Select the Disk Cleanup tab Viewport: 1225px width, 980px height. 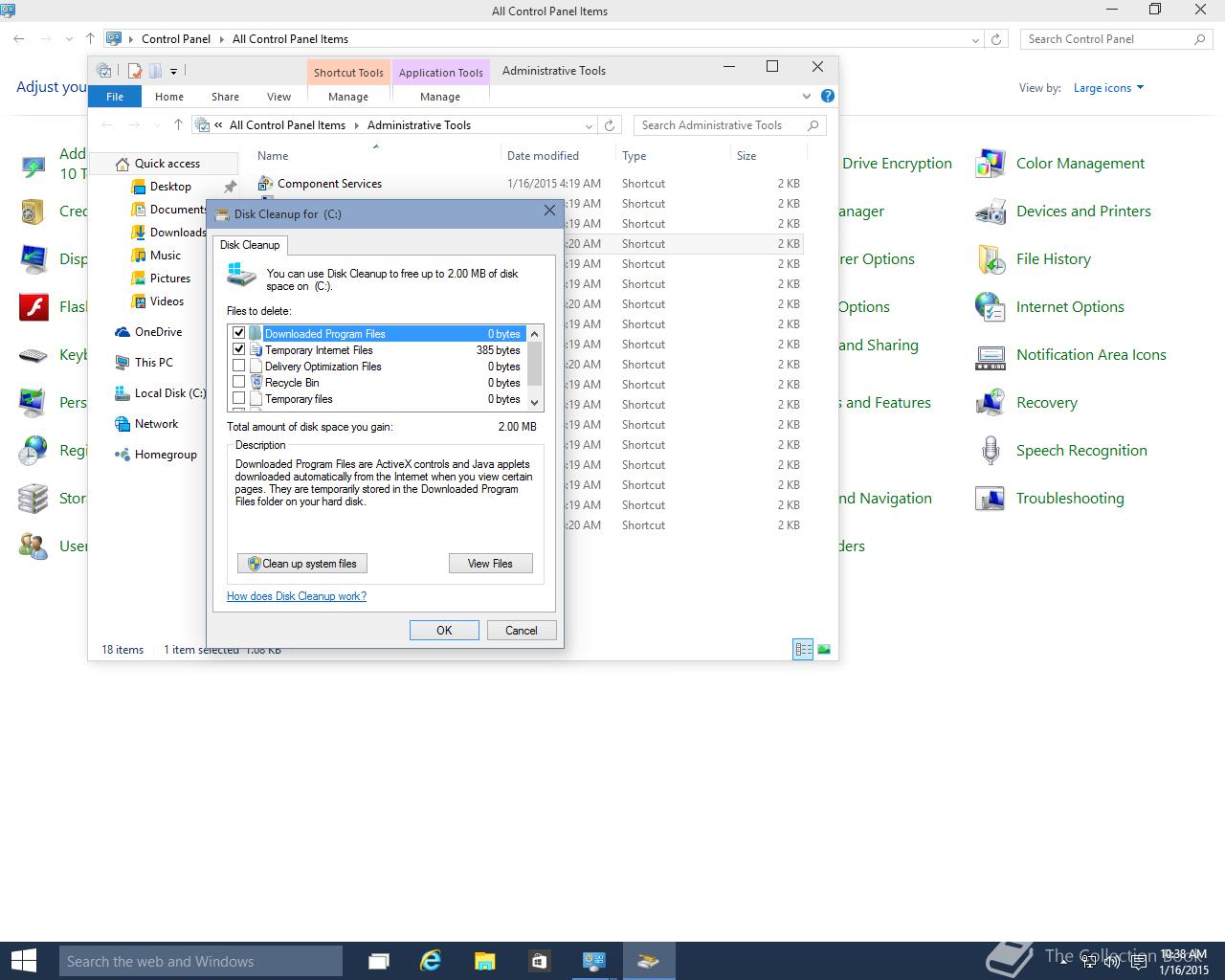[250, 245]
